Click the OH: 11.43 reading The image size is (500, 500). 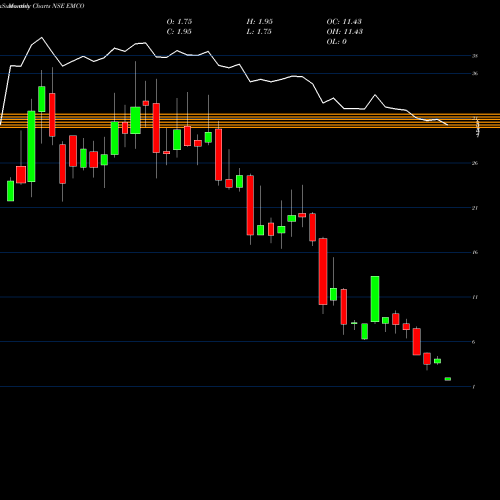click(345, 32)
